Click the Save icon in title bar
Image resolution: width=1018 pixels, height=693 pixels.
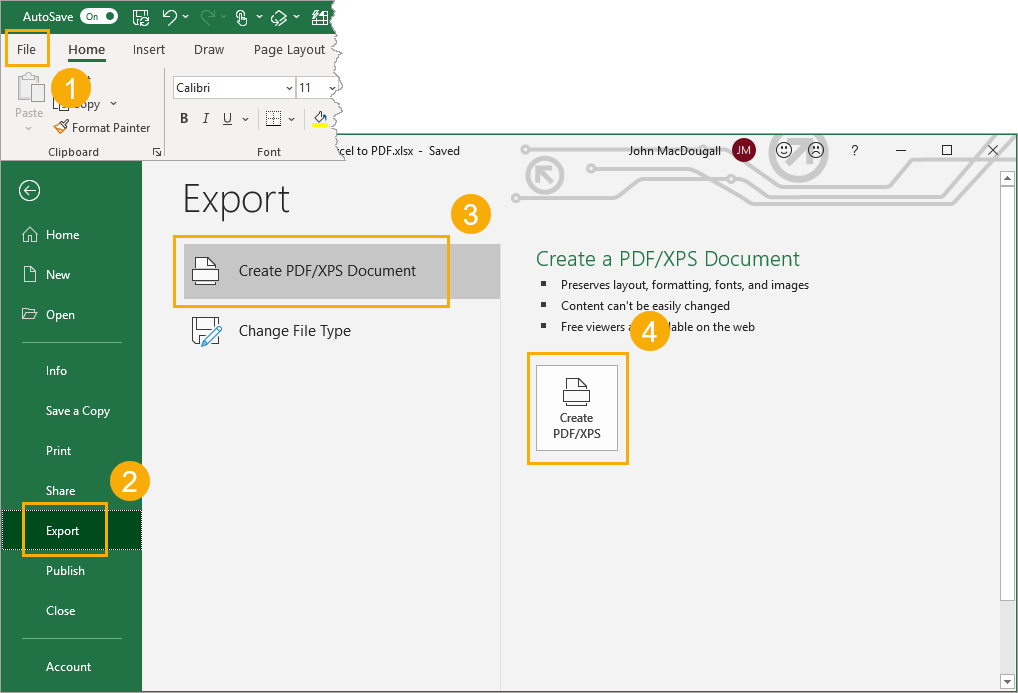(x=141, y=17)
